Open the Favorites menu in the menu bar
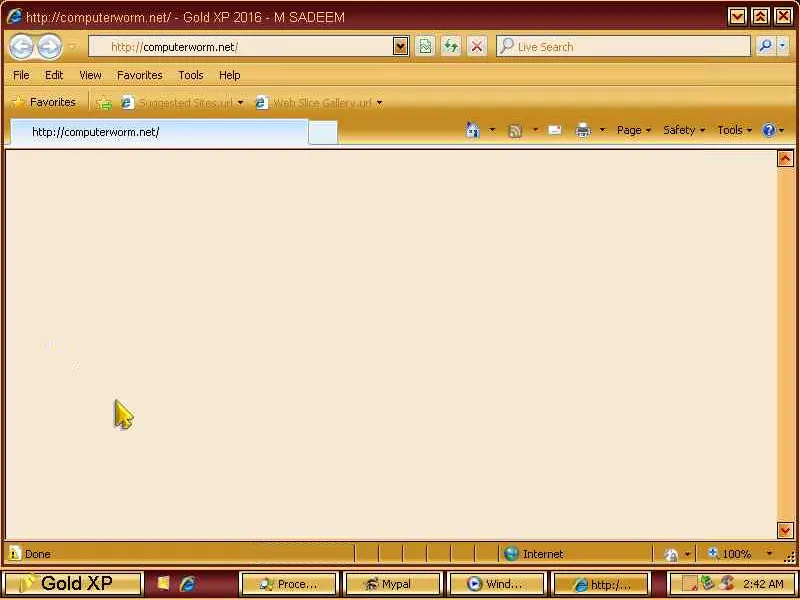This screenshot has height=600, width=800. click(x=139, y=76)
